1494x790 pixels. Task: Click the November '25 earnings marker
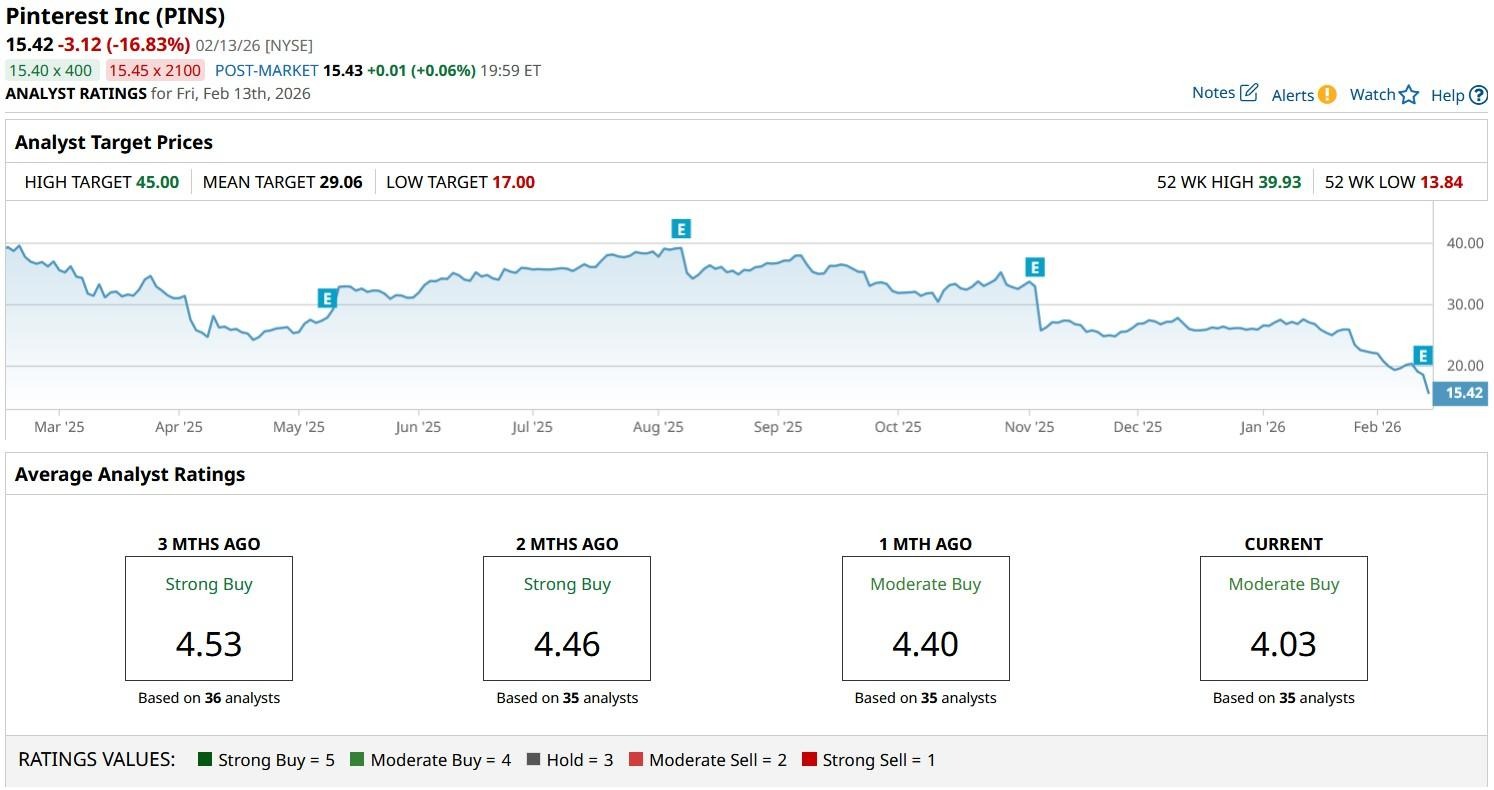click(1035, 267)
